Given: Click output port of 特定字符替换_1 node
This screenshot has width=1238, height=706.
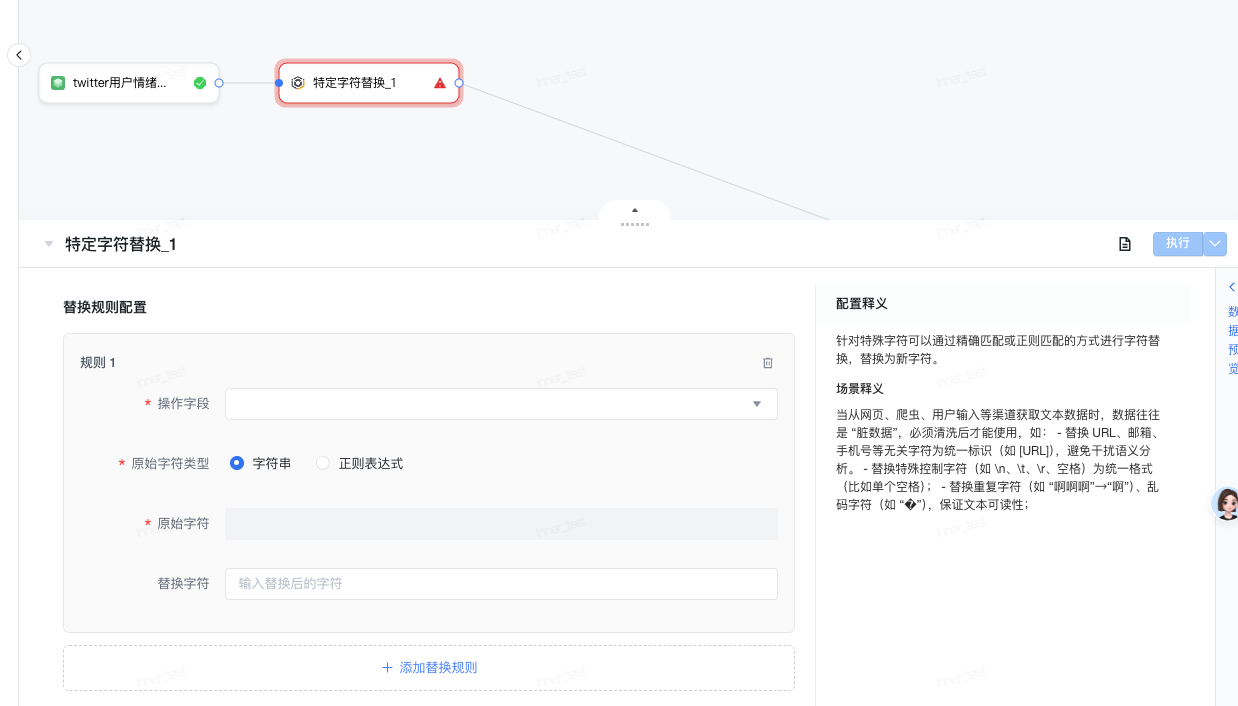Looking at the screenshot, I should tap(459, 83).
